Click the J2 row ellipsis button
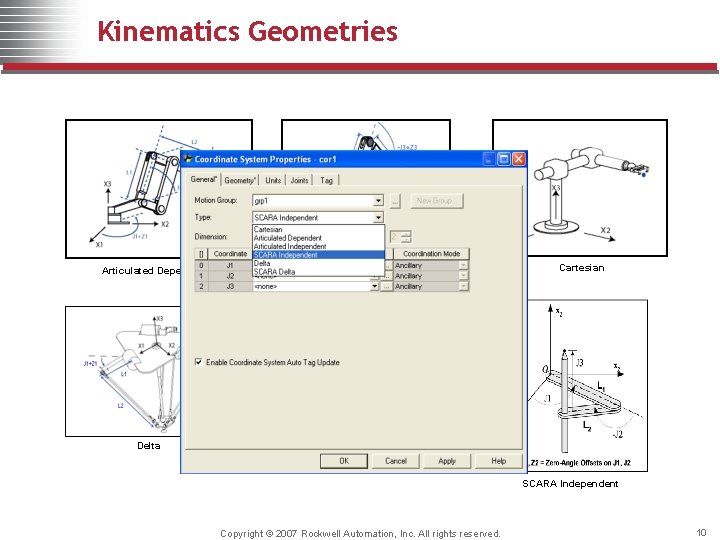Screen dimensions: 720x540 click(x=387, y=276)
